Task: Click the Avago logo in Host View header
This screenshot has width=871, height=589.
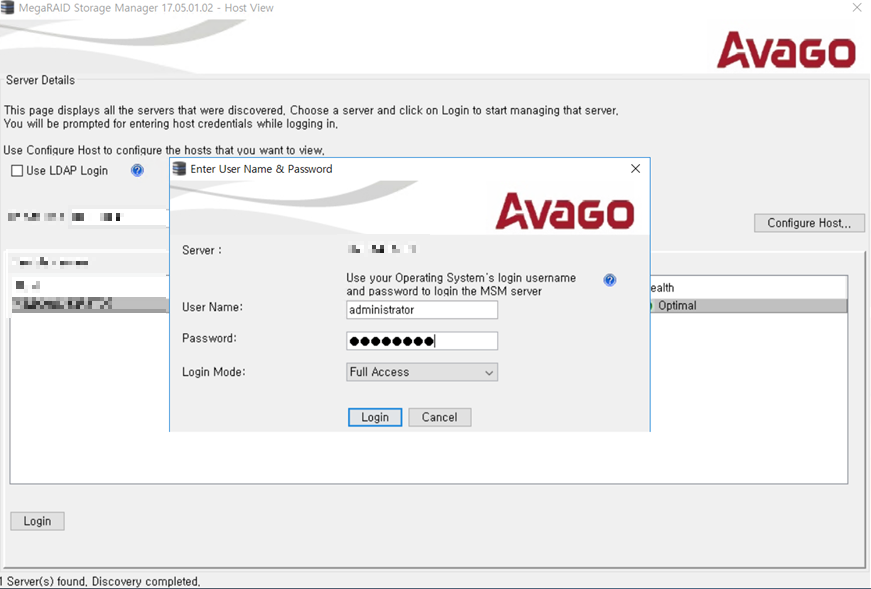Action: [x=786, y=50]
